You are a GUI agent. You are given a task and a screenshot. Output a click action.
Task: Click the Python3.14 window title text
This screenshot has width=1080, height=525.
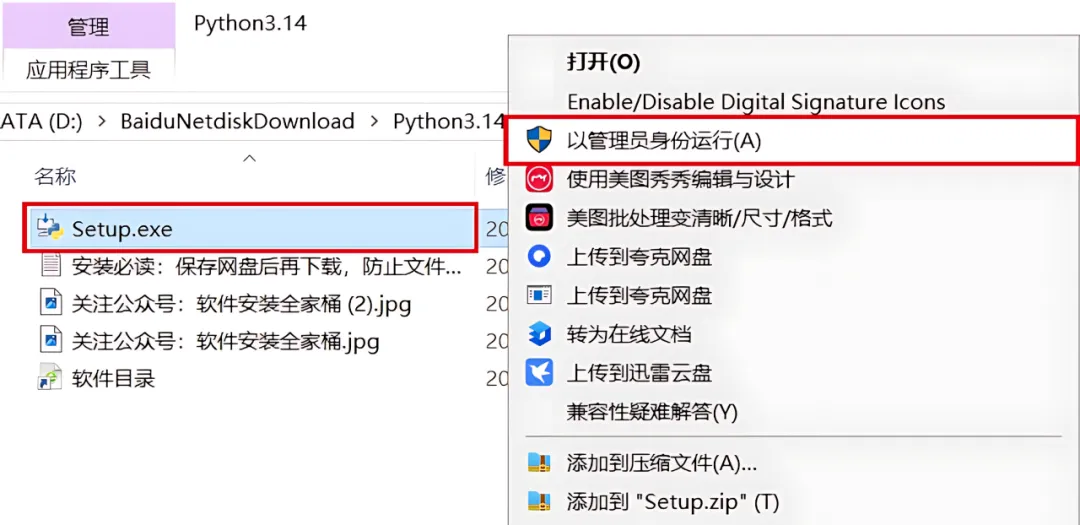point(250,23)
